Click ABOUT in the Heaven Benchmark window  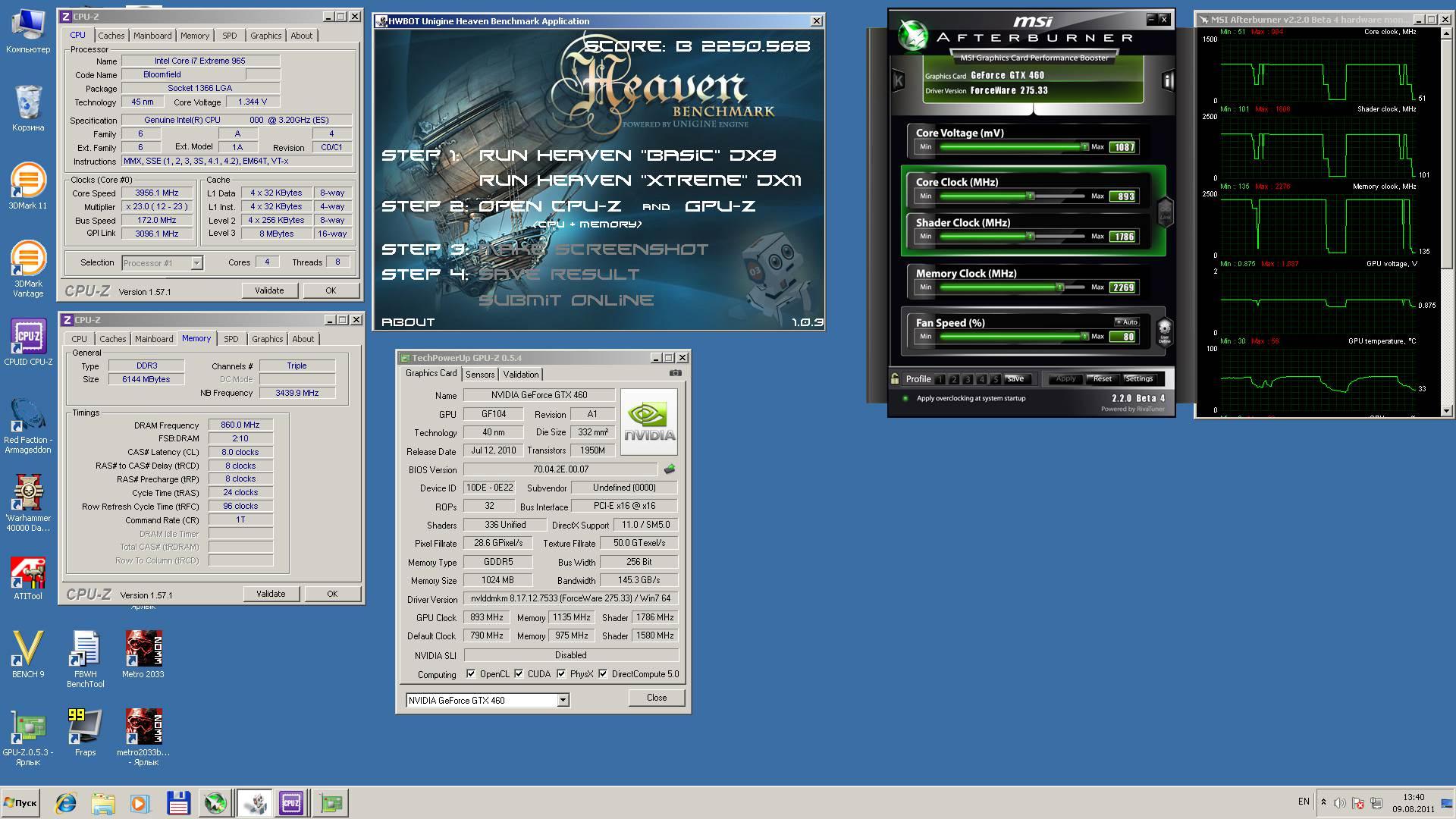pyautogui.click(x=408, y=322)
